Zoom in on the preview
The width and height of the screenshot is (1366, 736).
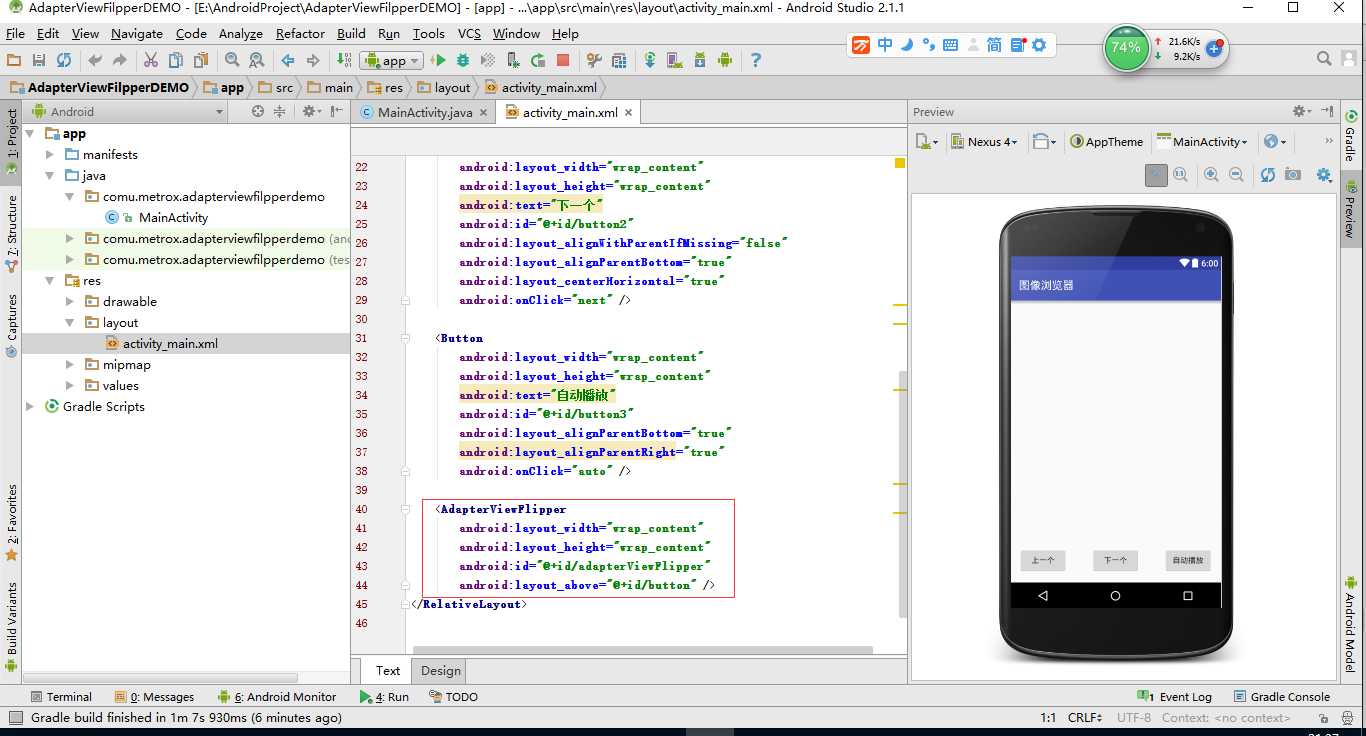1211,175
